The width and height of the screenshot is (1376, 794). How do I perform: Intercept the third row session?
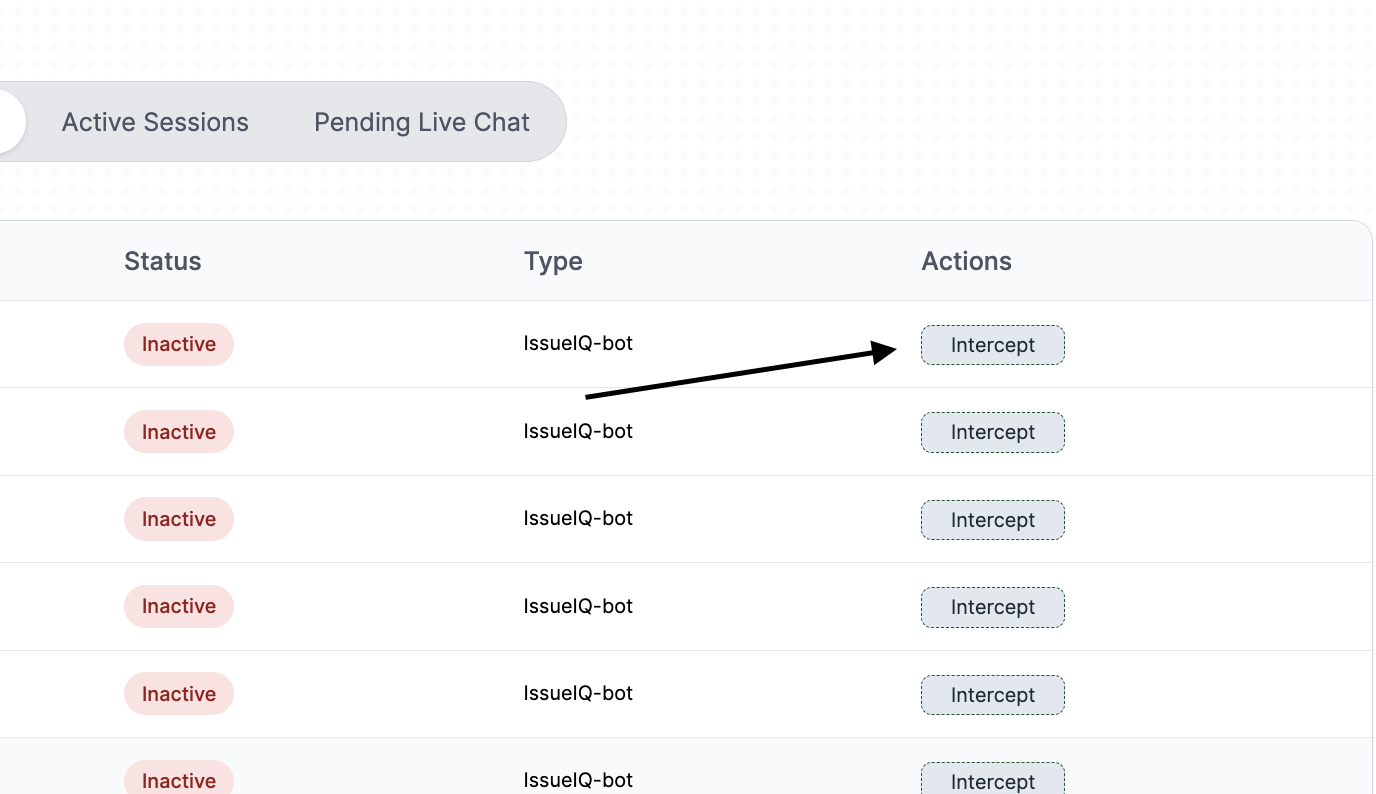coord(992,520)
